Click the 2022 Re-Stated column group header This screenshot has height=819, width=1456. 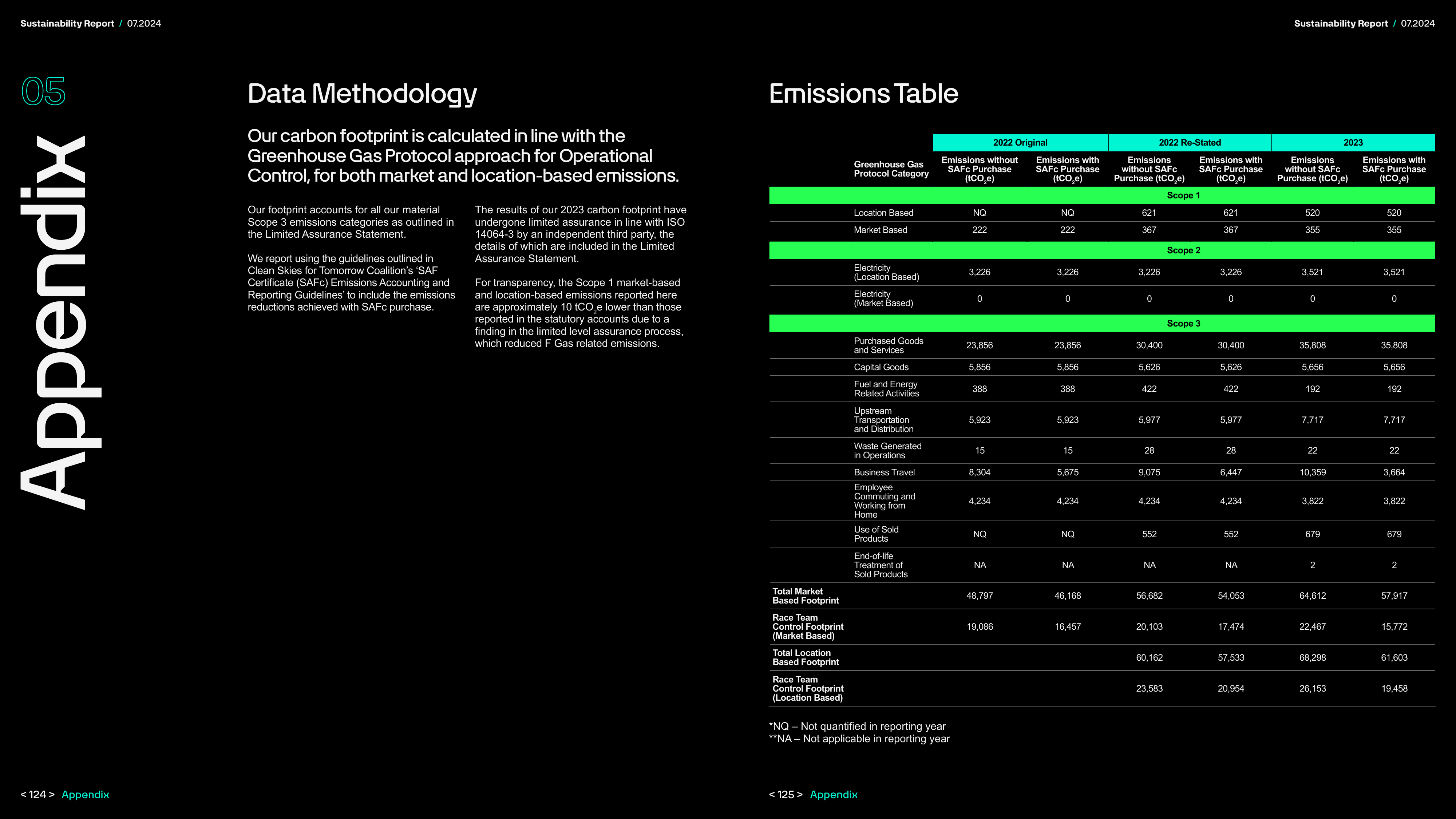click(x=1190, y=142)
